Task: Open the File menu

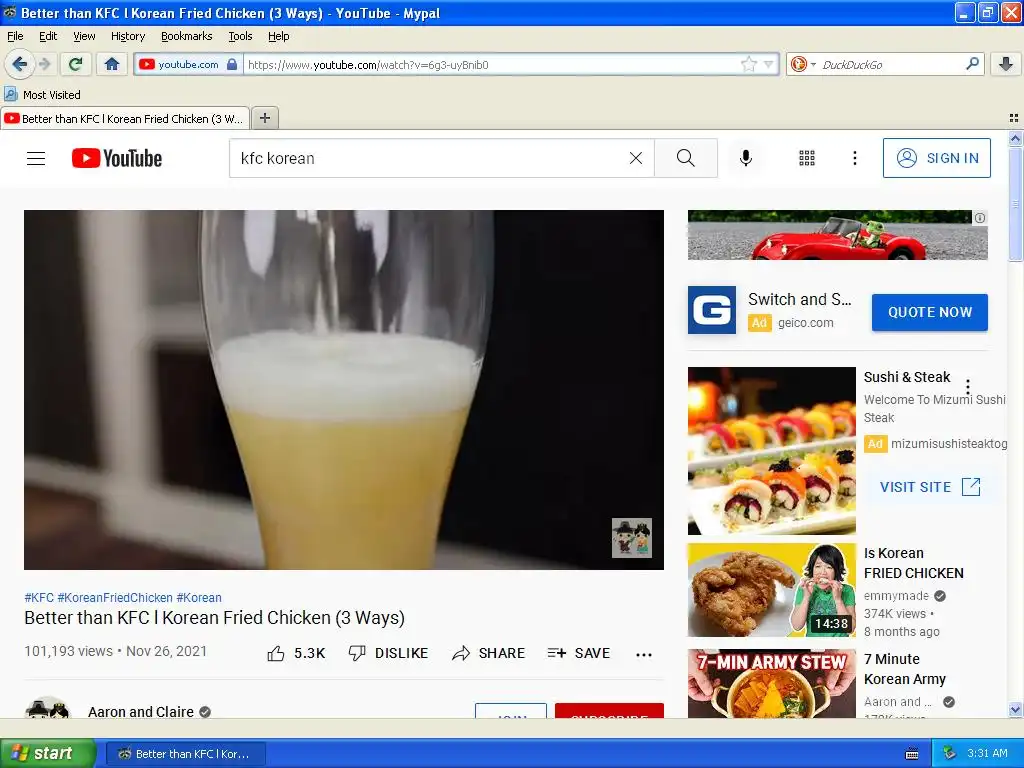Action: (x=15, y=36)
